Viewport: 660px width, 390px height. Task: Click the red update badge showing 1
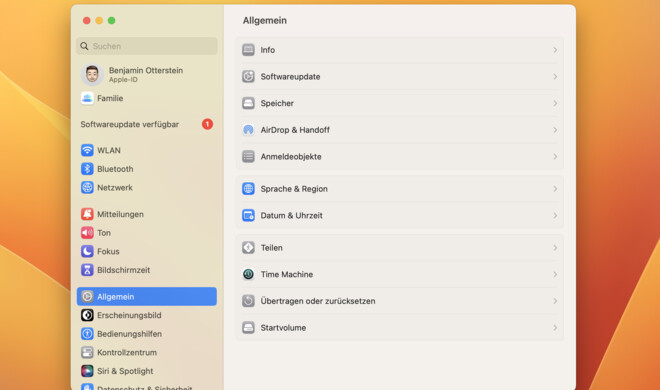click(207, 124)
